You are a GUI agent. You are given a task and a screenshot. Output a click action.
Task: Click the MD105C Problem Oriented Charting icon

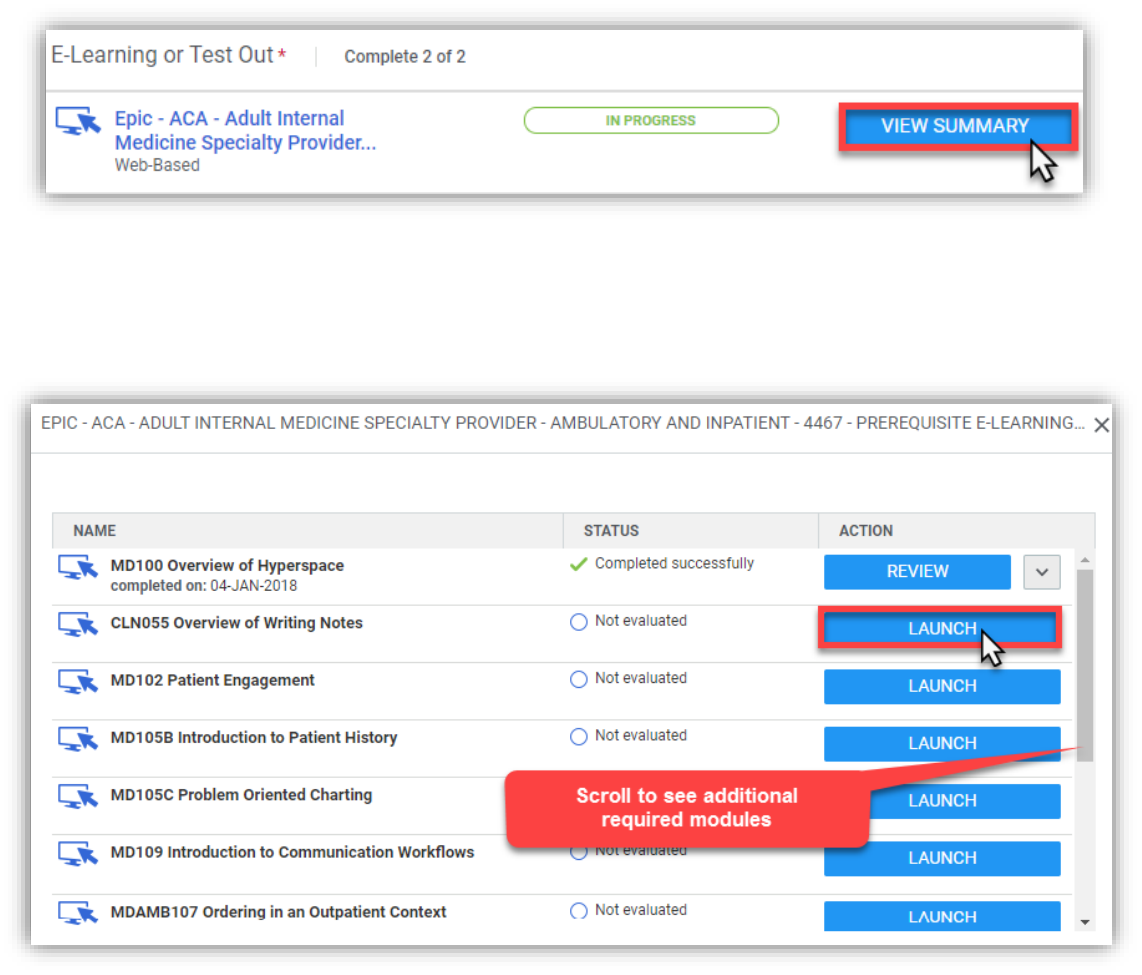[78, 797]
